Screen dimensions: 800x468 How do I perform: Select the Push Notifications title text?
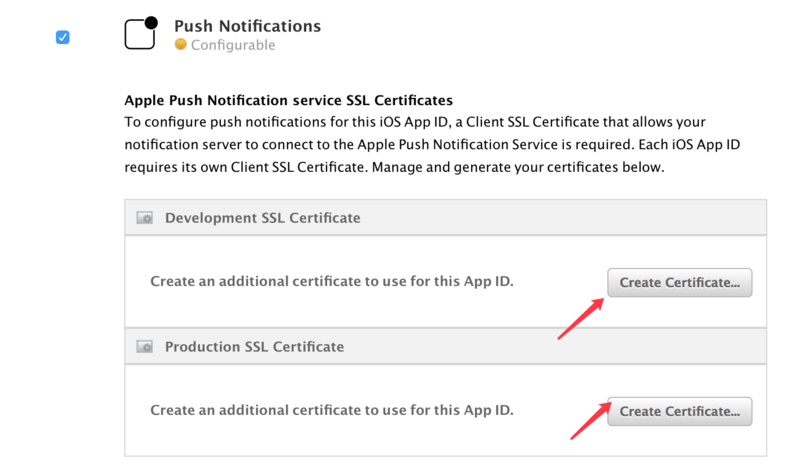point(247,26)
